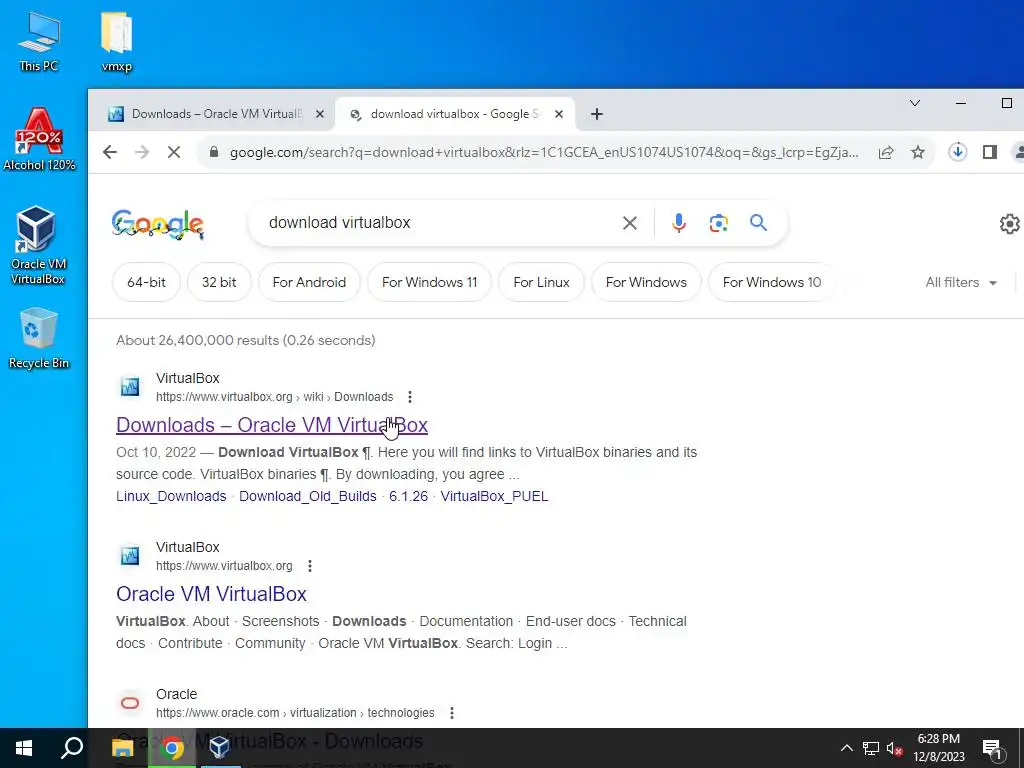Click the www.oracle.com virtualization breadcrumb
Viewport: 1024px width, 768px height.
tap(295, 712)
